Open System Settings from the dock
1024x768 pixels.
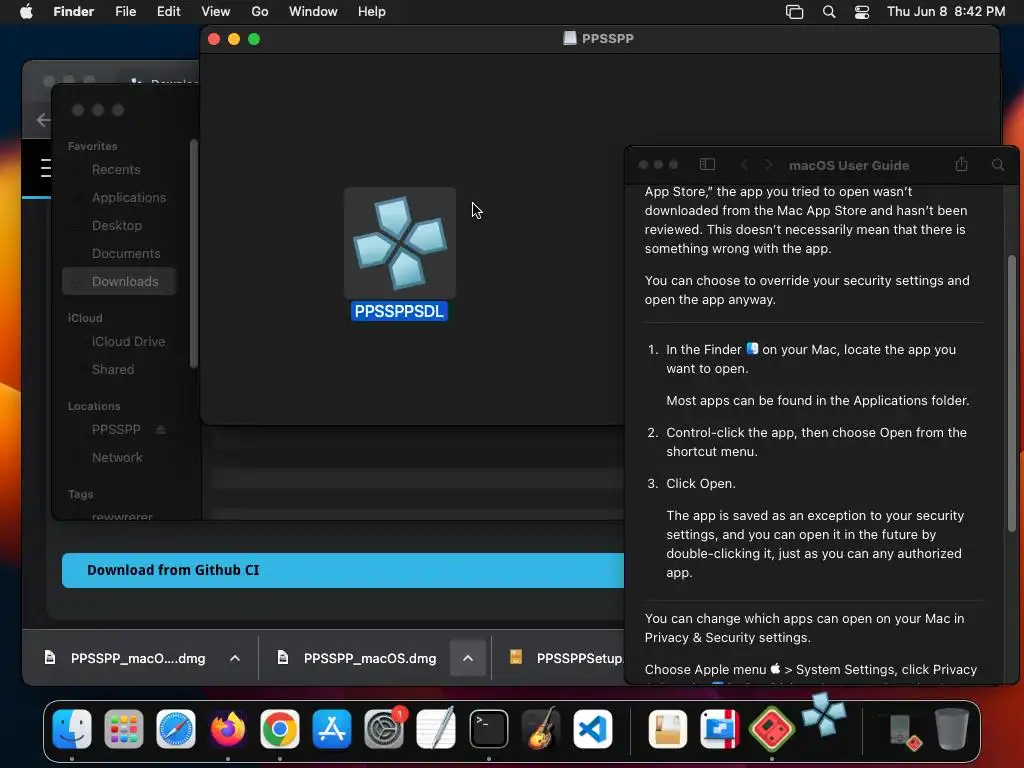pos(384,728)
